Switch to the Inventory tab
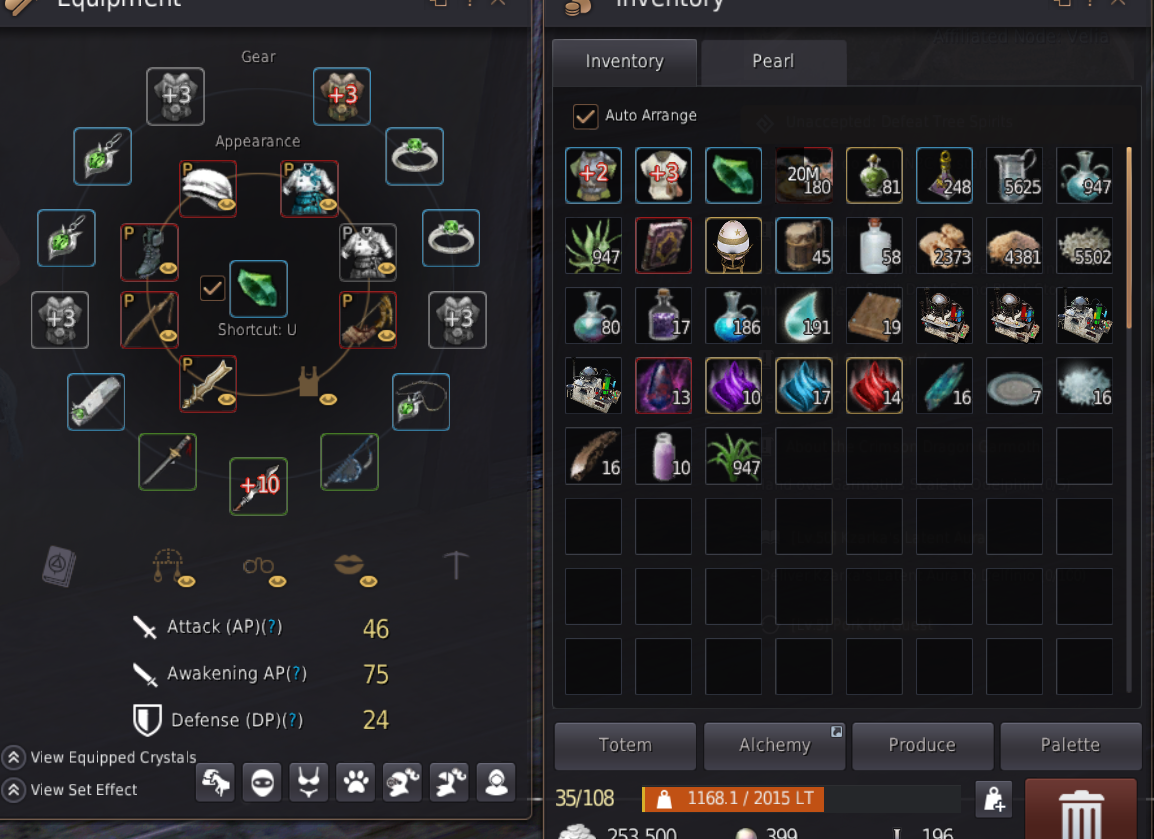The width and height of the screenshot is (1154, 839). (624, 61)
